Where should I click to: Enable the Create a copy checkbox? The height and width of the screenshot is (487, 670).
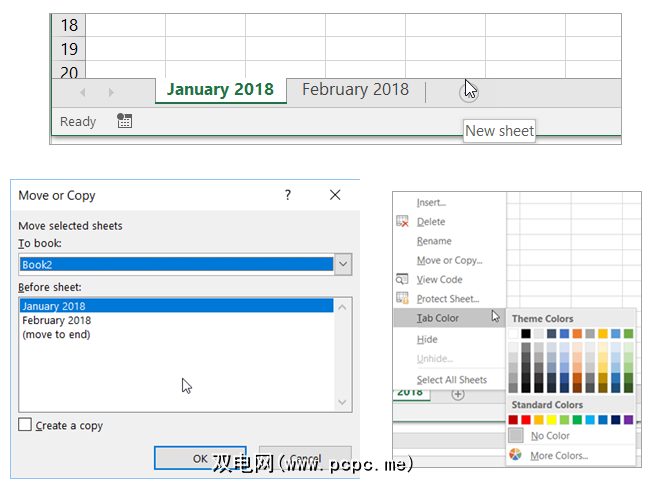25,425
